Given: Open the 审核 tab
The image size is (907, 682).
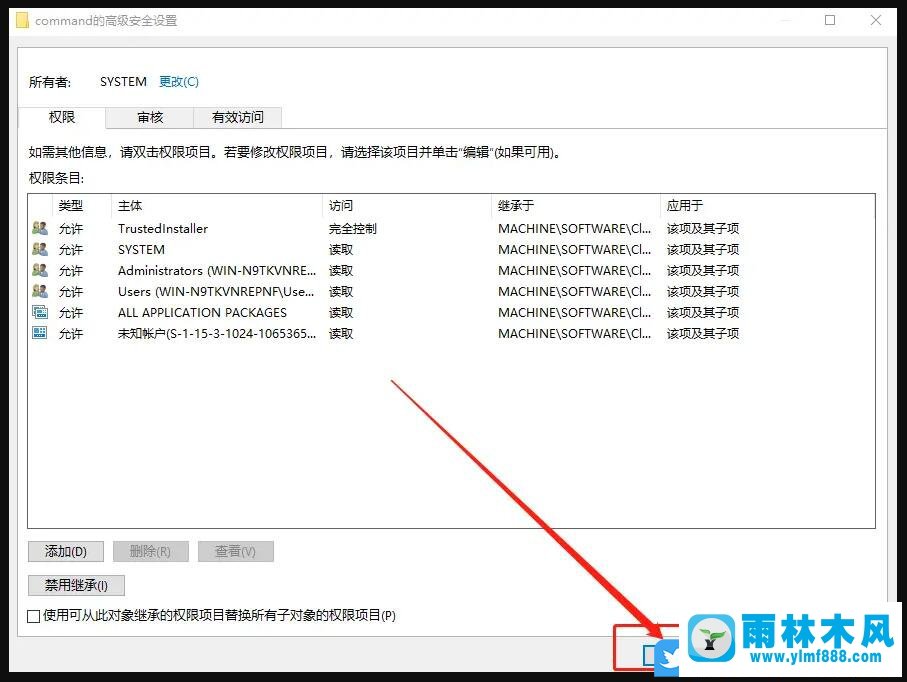Looking at the screenshot, I should click(x=150, y=117).
